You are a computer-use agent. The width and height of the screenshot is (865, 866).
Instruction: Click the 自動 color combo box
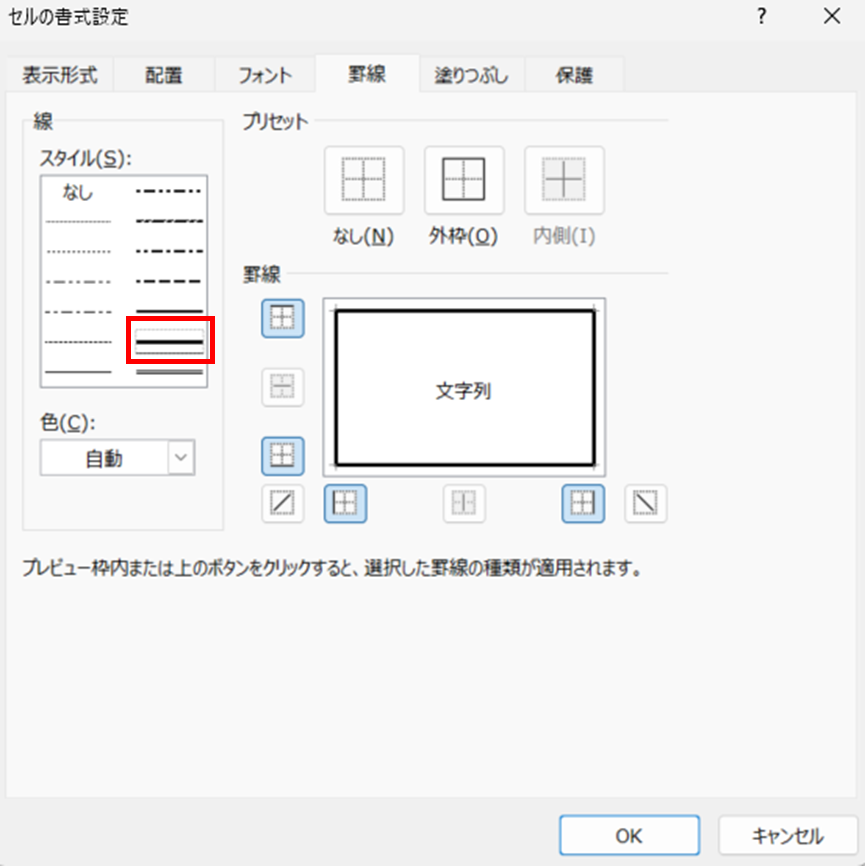click(104, 459)
